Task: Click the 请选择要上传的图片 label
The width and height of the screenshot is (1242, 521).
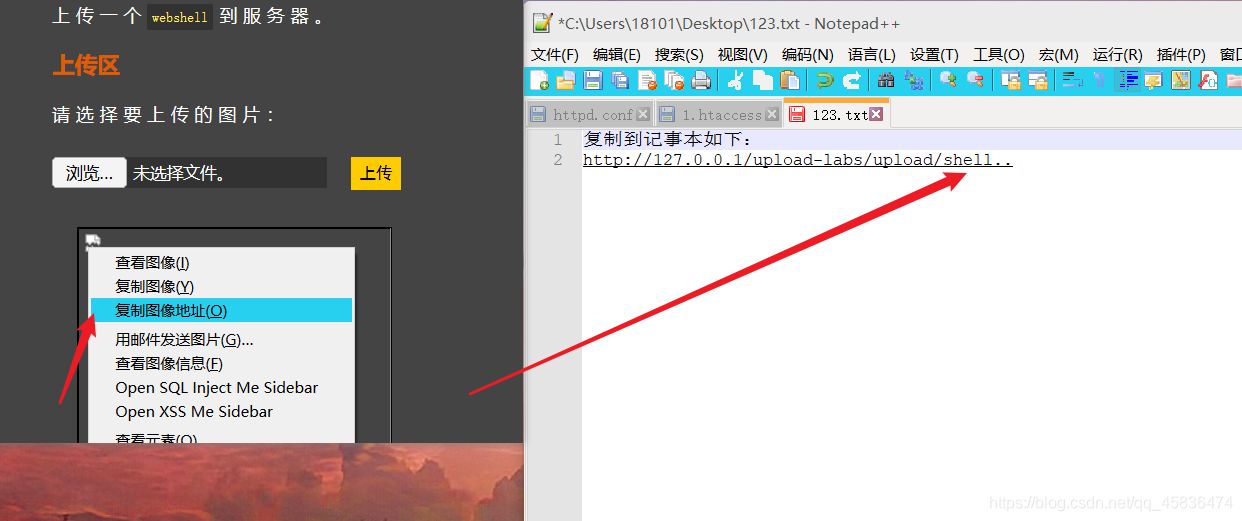Action: click(x=163, y=115)
